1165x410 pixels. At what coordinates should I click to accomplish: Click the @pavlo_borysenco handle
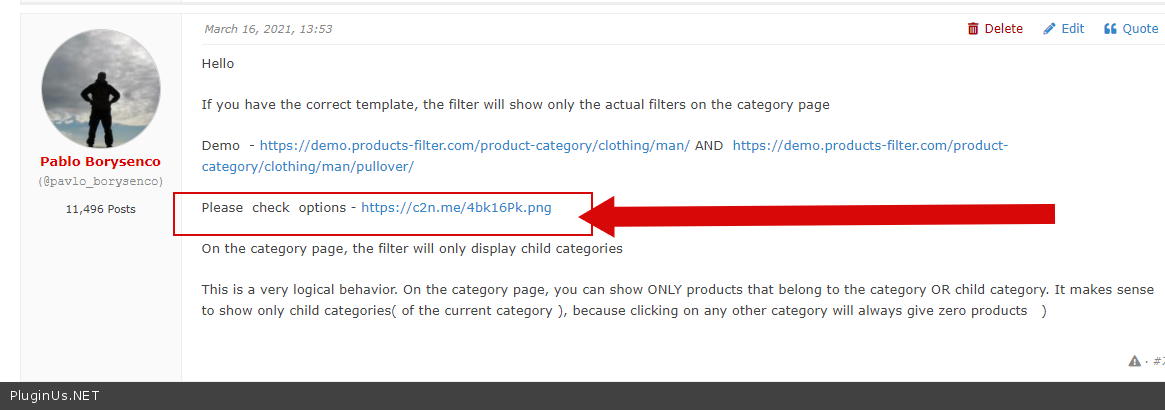coord(100,181)
